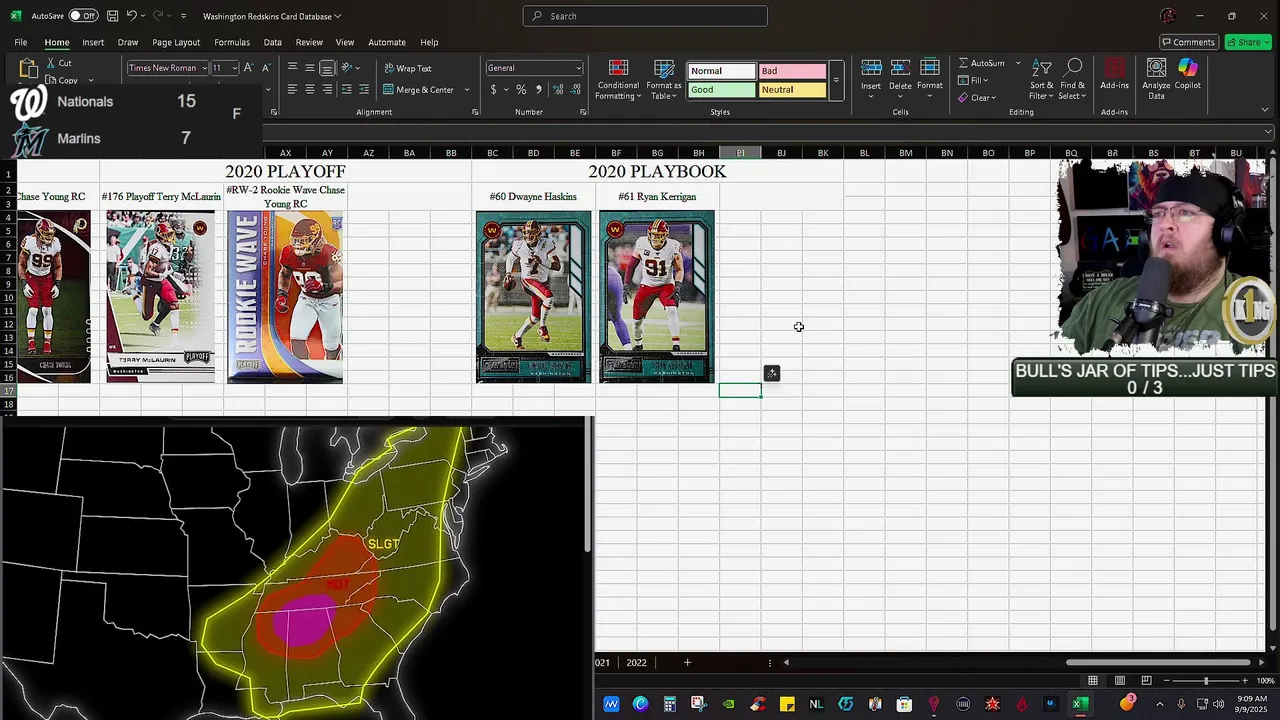Viewport: 1280px width, 720px height.
Task: Open Sort & Filter dropdown
Action: [x=1042, y=79]
